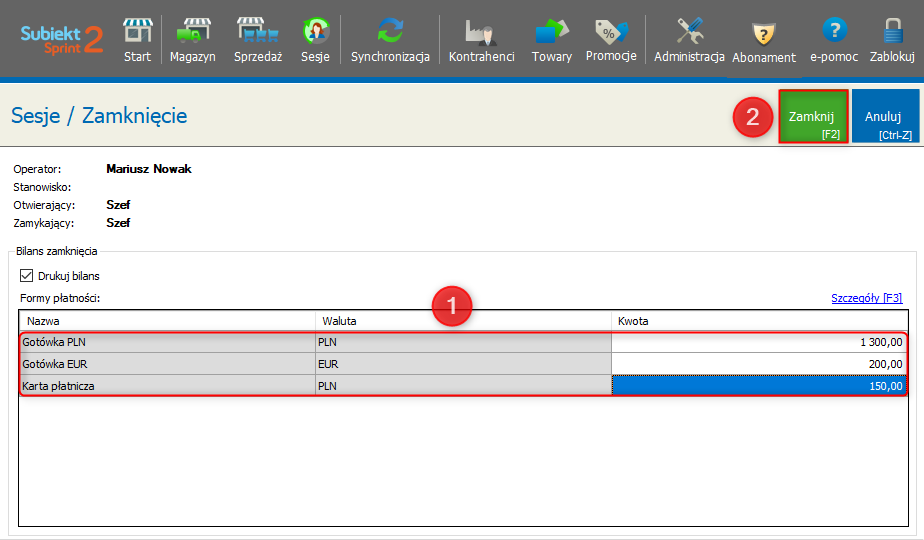
Task: Select the Gotówka PLN amount cell
Action: (x=759, y=342)
